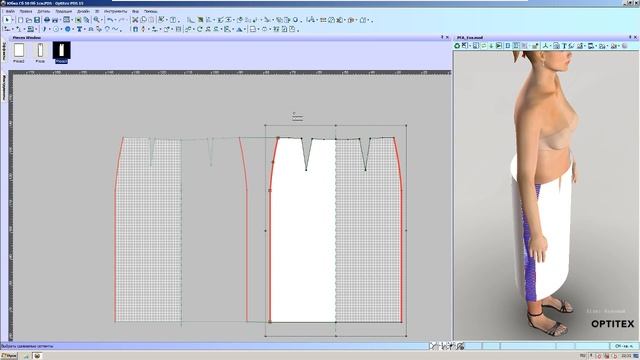Open the Windows Пуск start button
The width and height of the screenshot is (640, 360).
tap(9, 356)
